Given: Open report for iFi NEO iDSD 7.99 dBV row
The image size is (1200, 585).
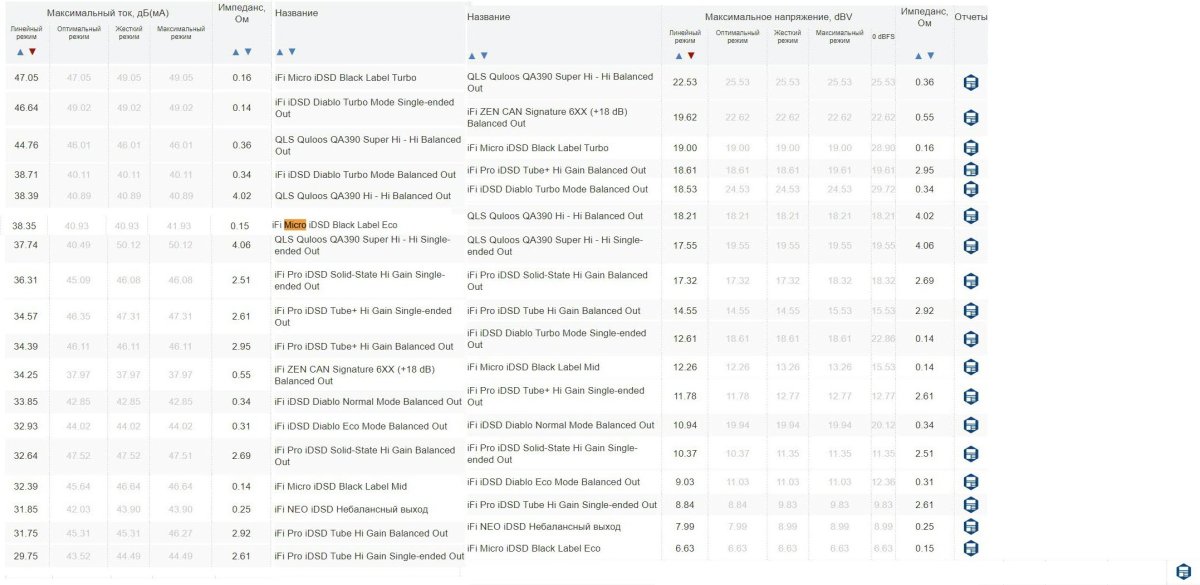Looking at the screenshot, I should 970,527.
